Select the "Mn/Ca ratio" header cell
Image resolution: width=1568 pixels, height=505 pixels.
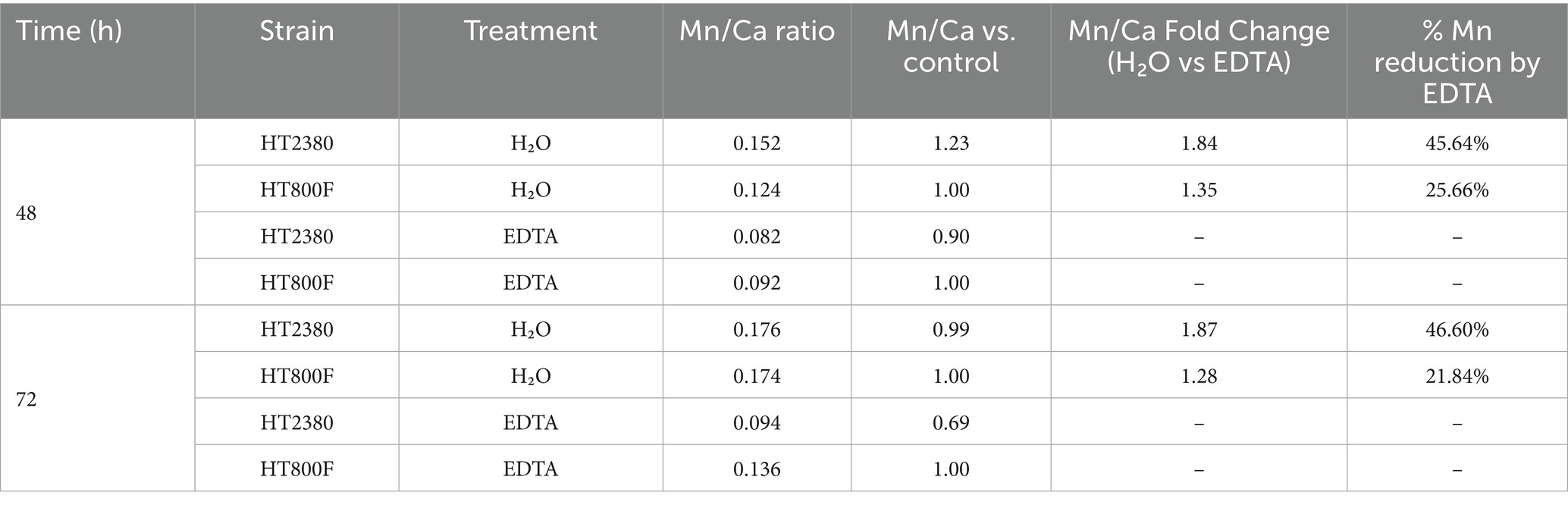coord(757,31)
